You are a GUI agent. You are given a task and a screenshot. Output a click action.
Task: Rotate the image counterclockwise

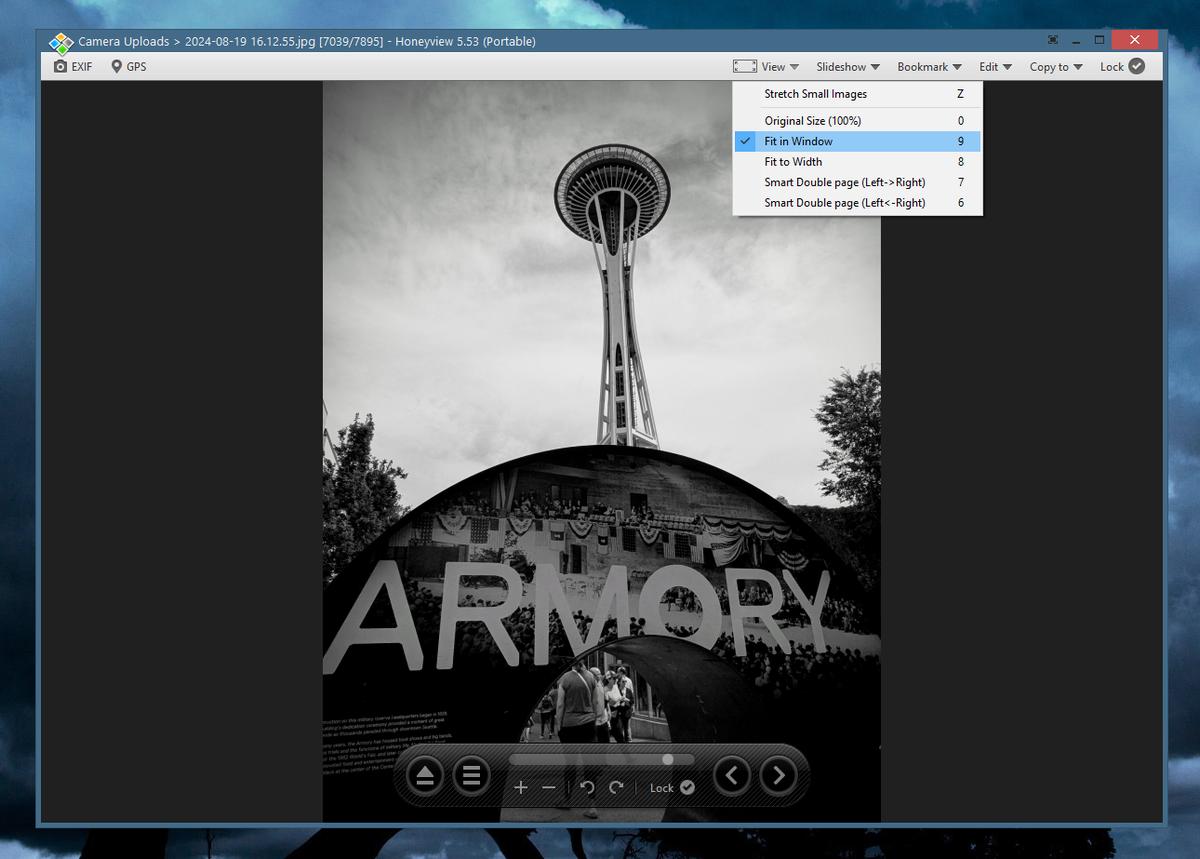point(588,788)
